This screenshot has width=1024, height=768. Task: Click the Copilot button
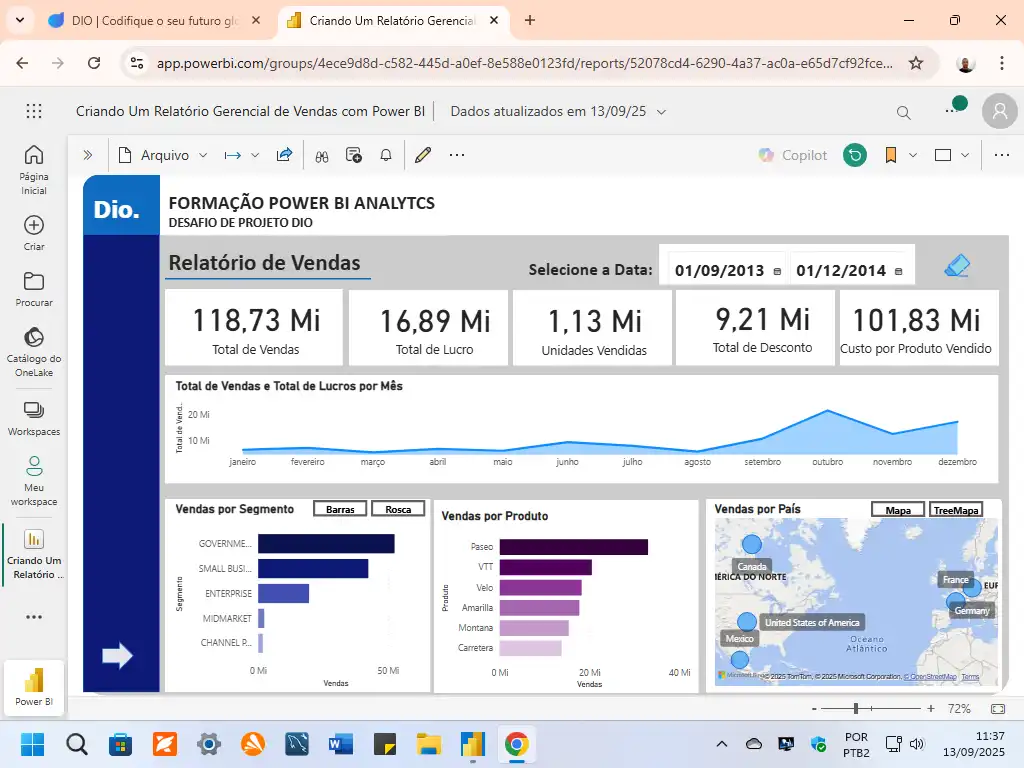point(792,155)
